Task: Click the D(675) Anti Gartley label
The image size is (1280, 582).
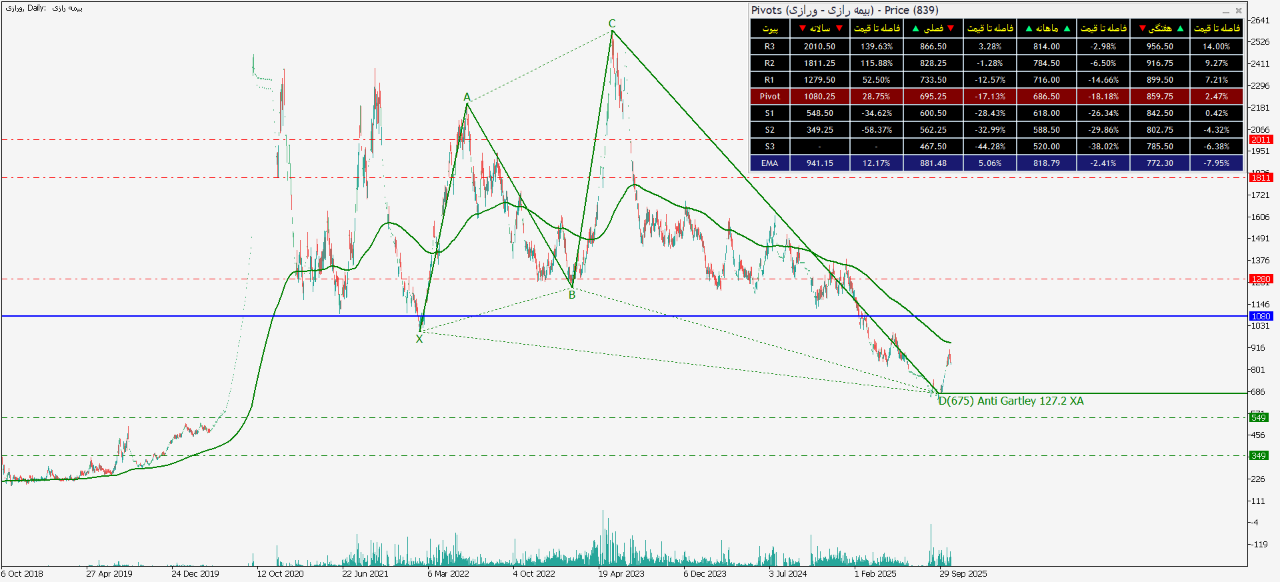Action: click(x=1011, y=401)
